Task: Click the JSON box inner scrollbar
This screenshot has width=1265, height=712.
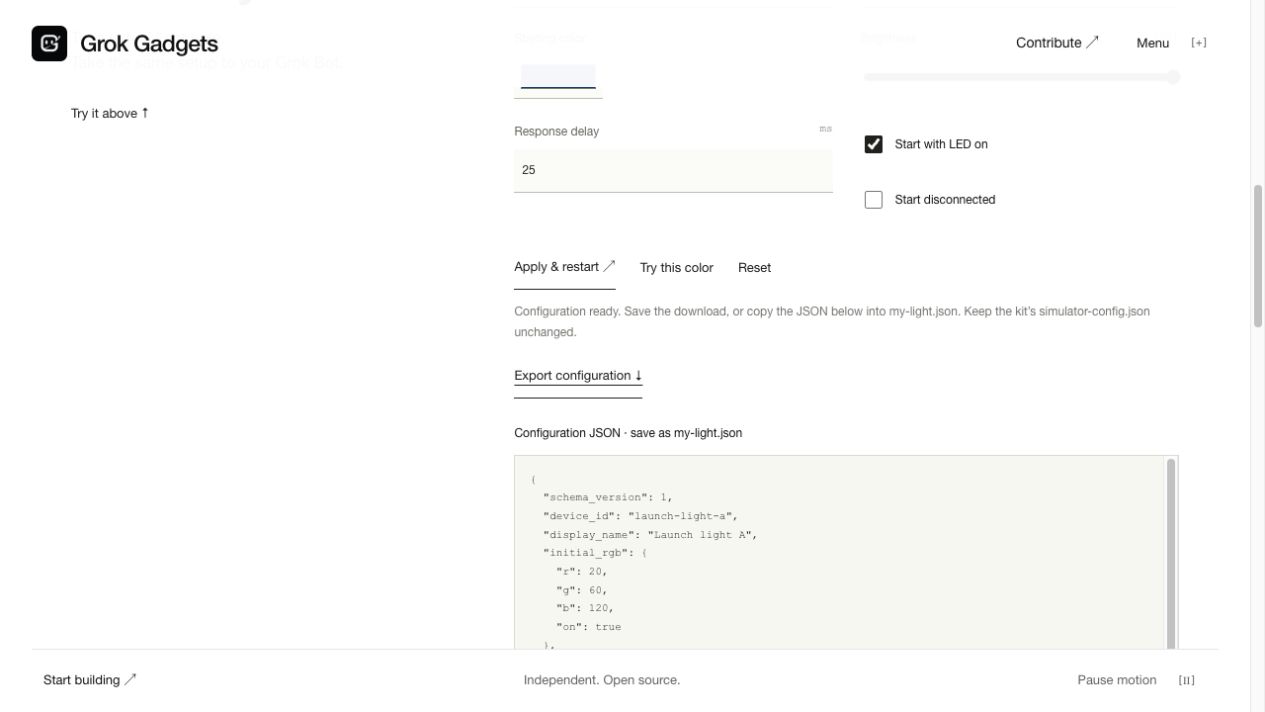Action: [1171, 553]
